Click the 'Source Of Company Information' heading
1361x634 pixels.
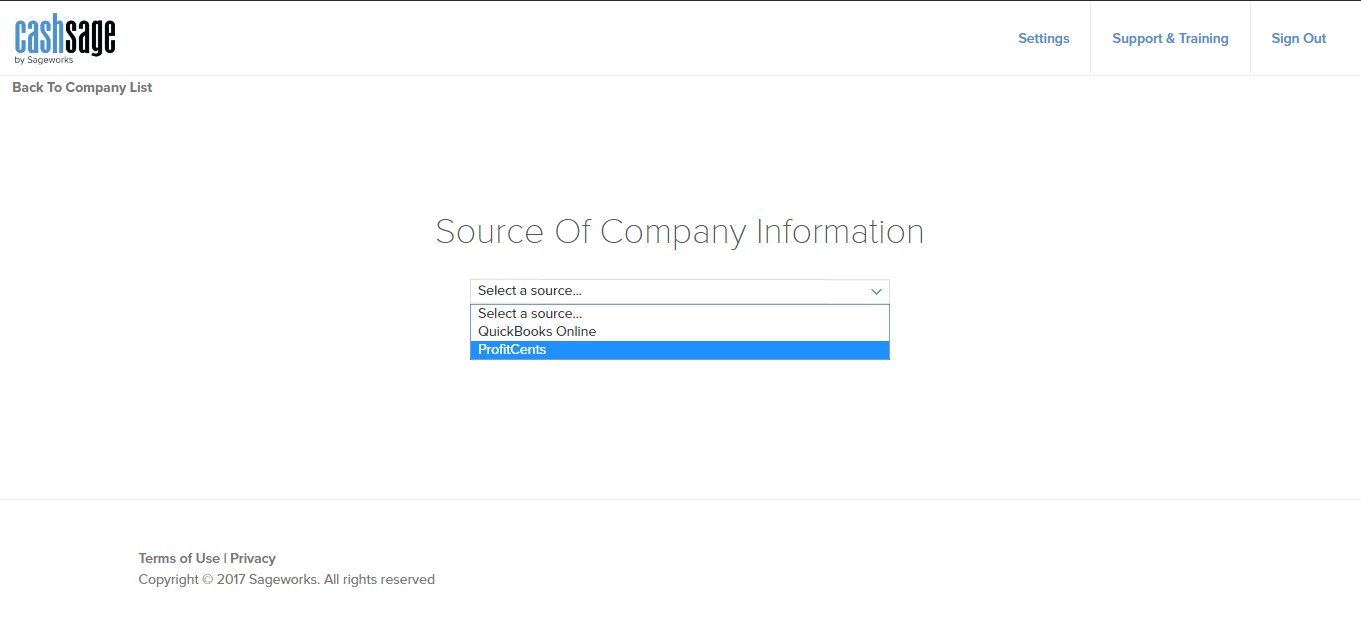pos(680,232)
